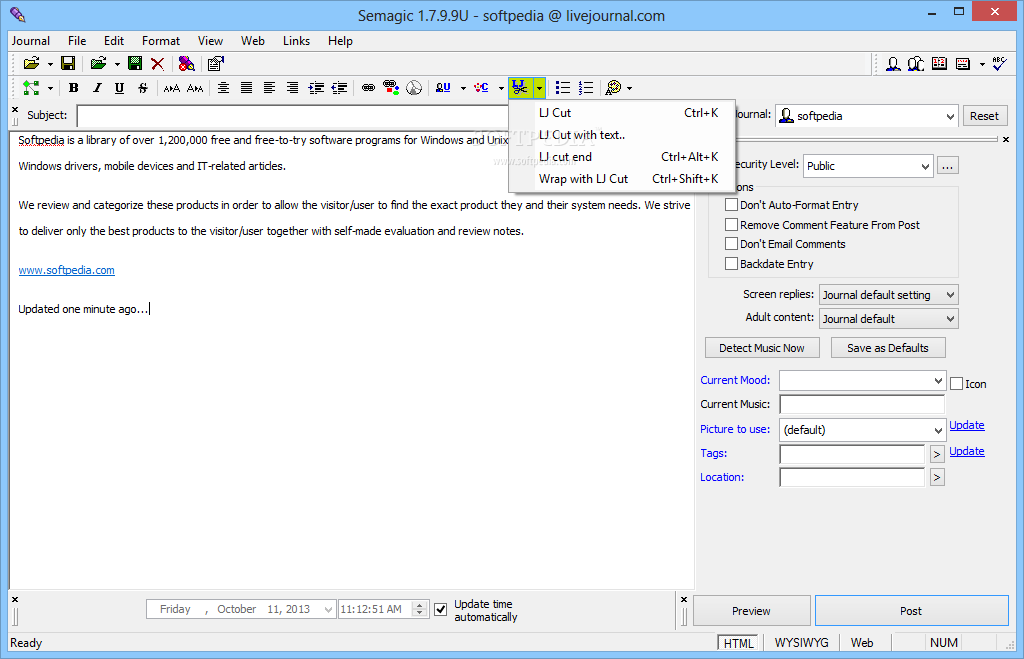Image resolution: width=1024 pixels, height=659 pixels.
Task: Open the calendar icon in top-right toolbar
Action: 939,63
